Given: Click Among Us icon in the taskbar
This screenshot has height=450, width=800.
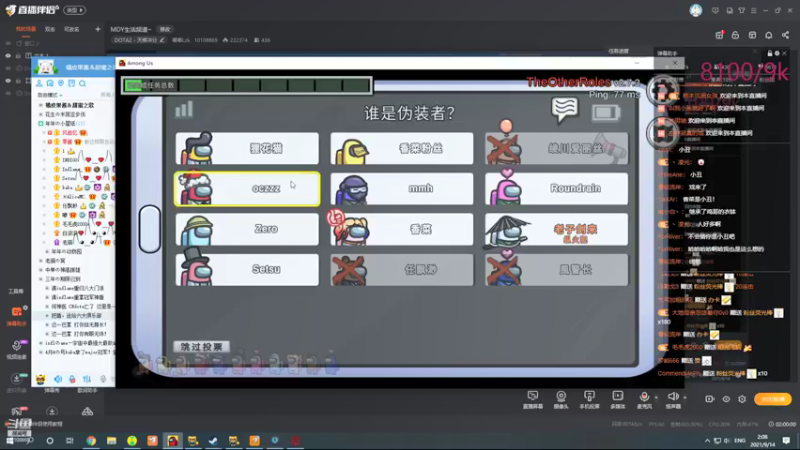Looking at the screenshot, I should (172, 440).
